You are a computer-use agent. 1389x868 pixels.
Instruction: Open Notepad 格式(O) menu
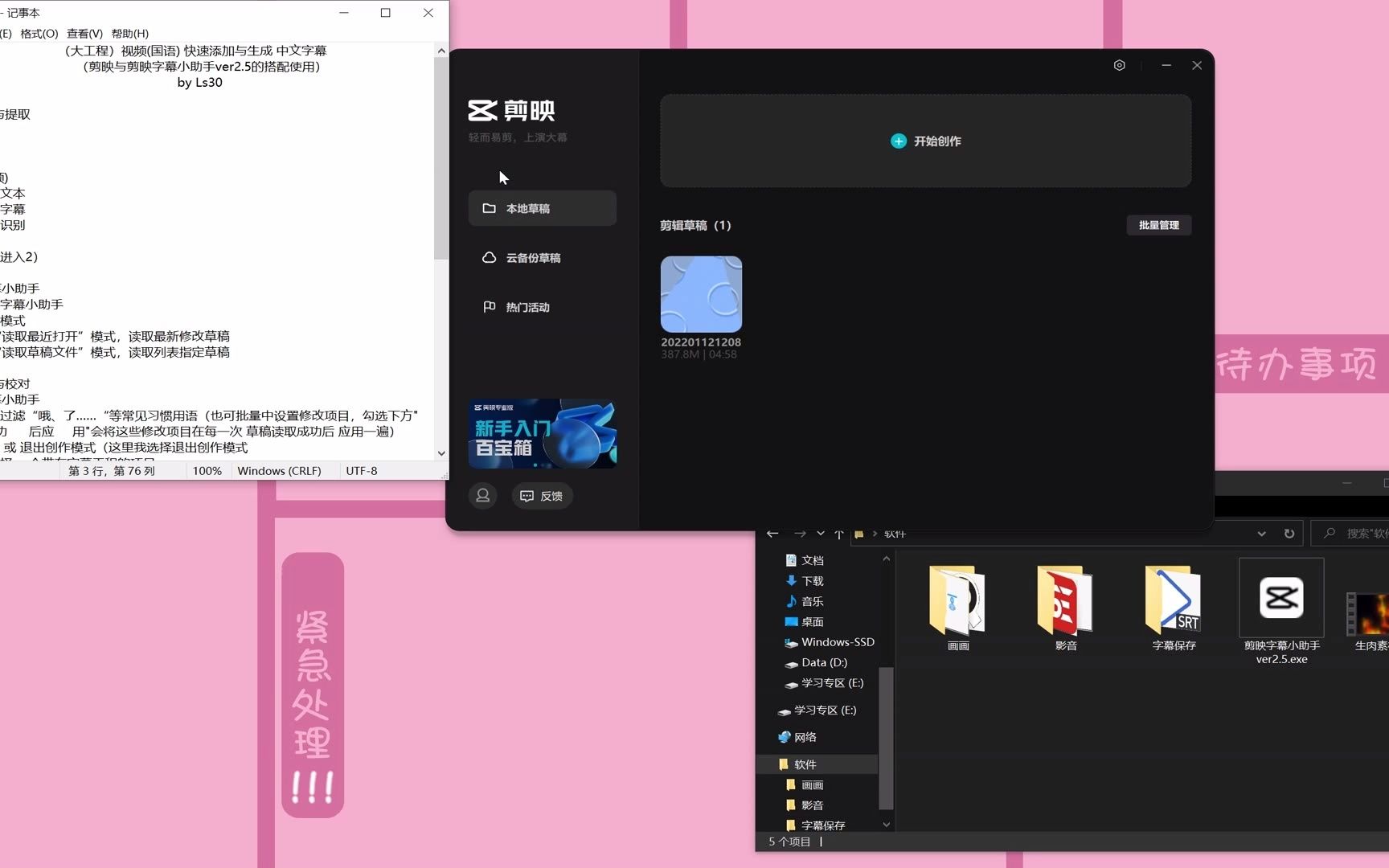39,34
